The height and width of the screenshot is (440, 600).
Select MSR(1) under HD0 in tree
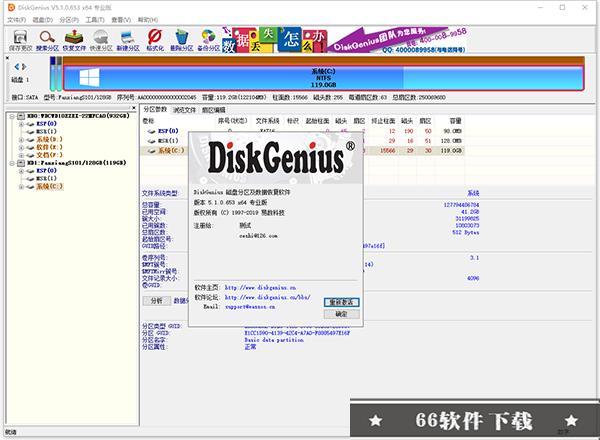46,132
